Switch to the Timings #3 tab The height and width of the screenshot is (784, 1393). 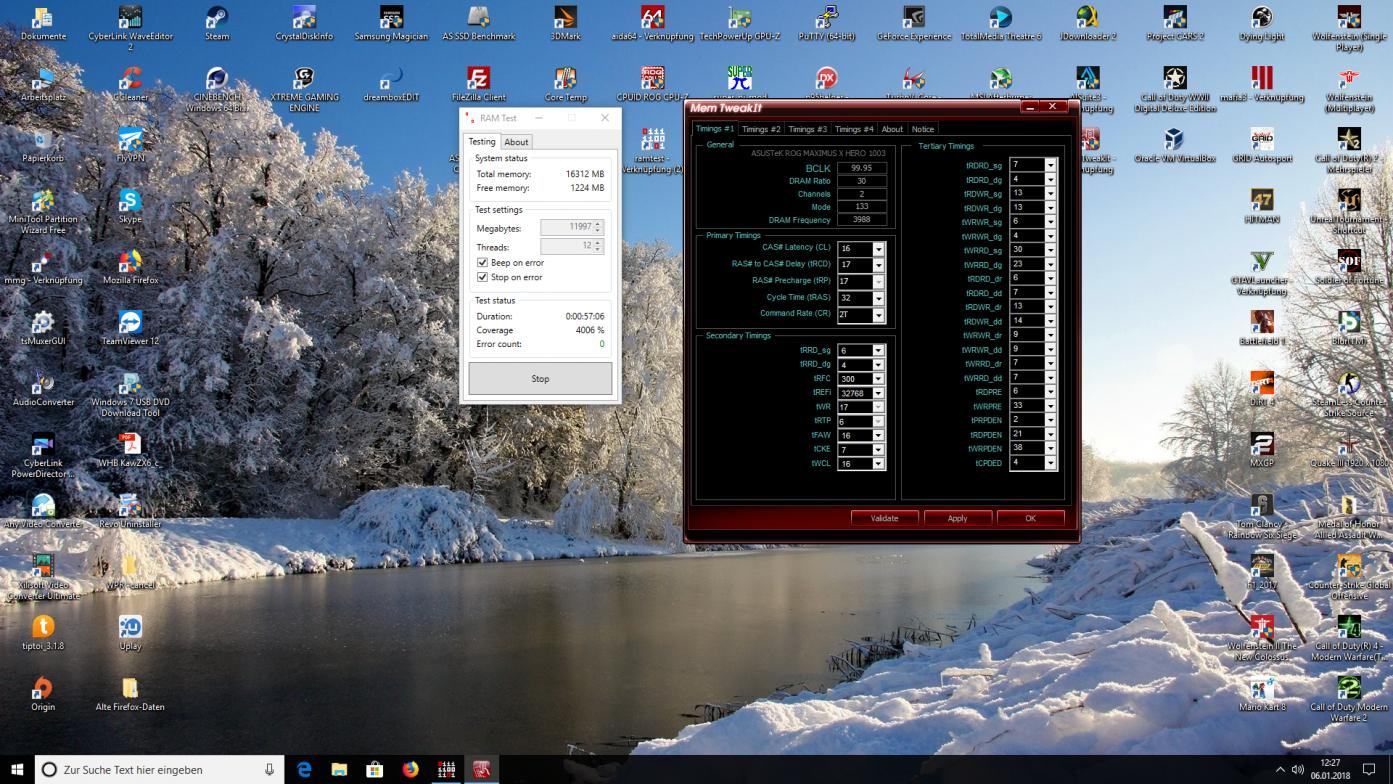pyautogui.click(x=807, y=129)
